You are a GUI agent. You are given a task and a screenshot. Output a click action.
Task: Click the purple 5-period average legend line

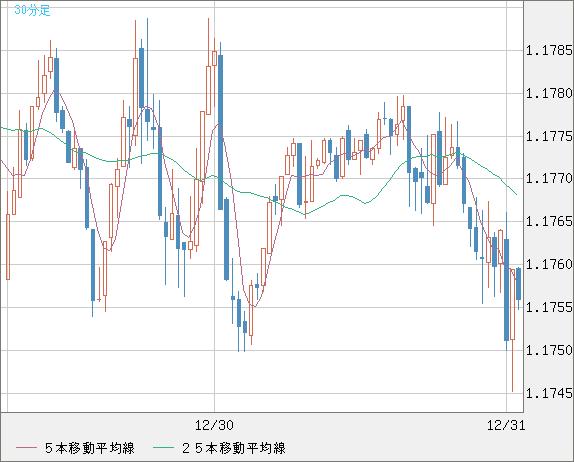click(26, 448)
